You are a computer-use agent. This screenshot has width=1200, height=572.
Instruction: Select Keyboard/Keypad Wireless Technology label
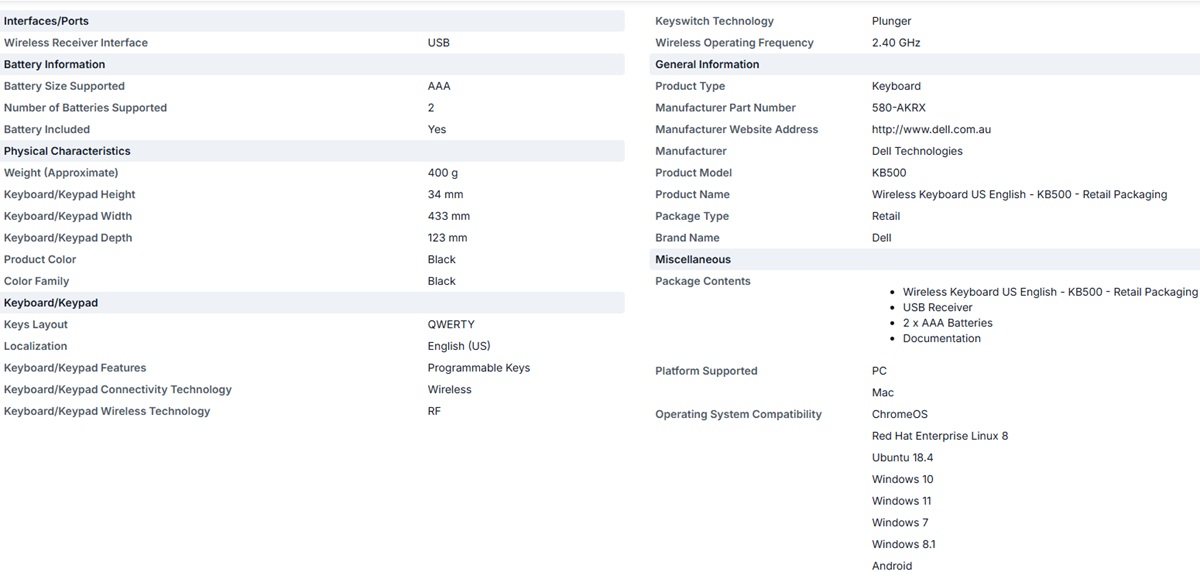(x=107, y=412)
